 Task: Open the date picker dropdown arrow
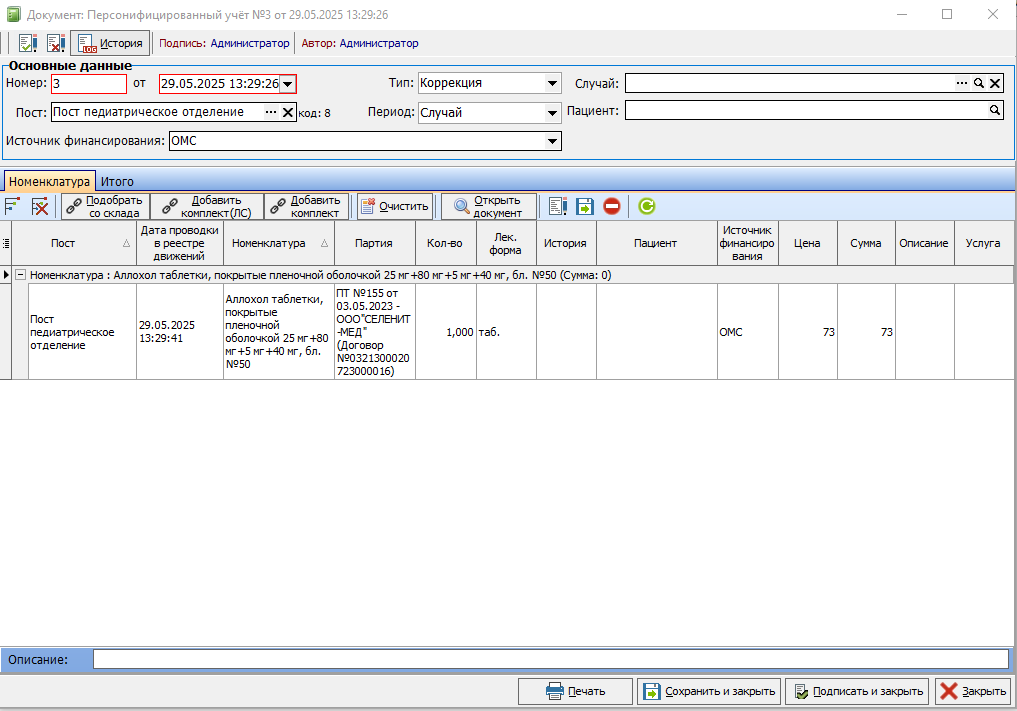(287, 84)
